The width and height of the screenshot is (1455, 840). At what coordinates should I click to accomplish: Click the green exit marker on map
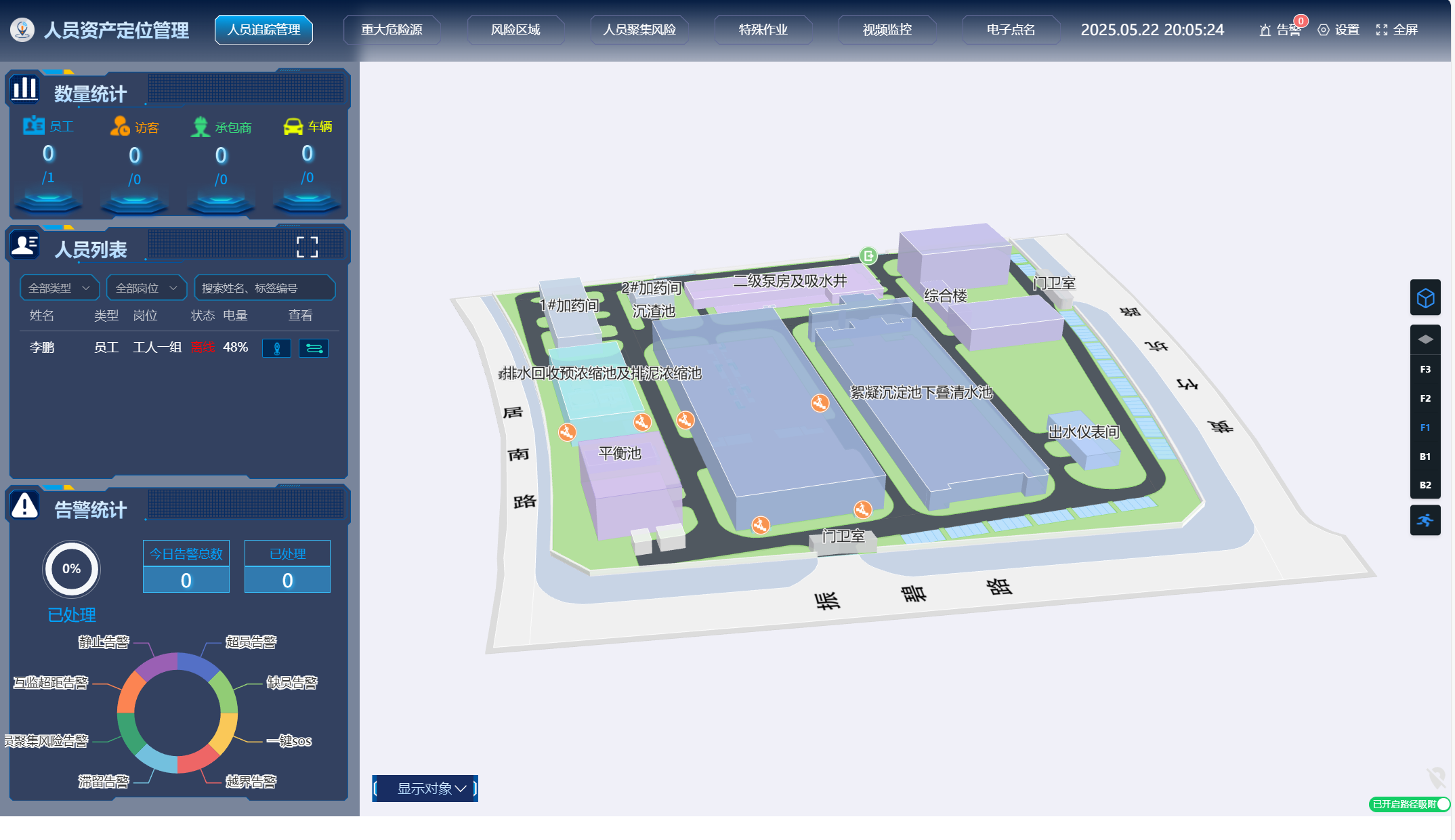pyautogui.click(x=868, y=256)
